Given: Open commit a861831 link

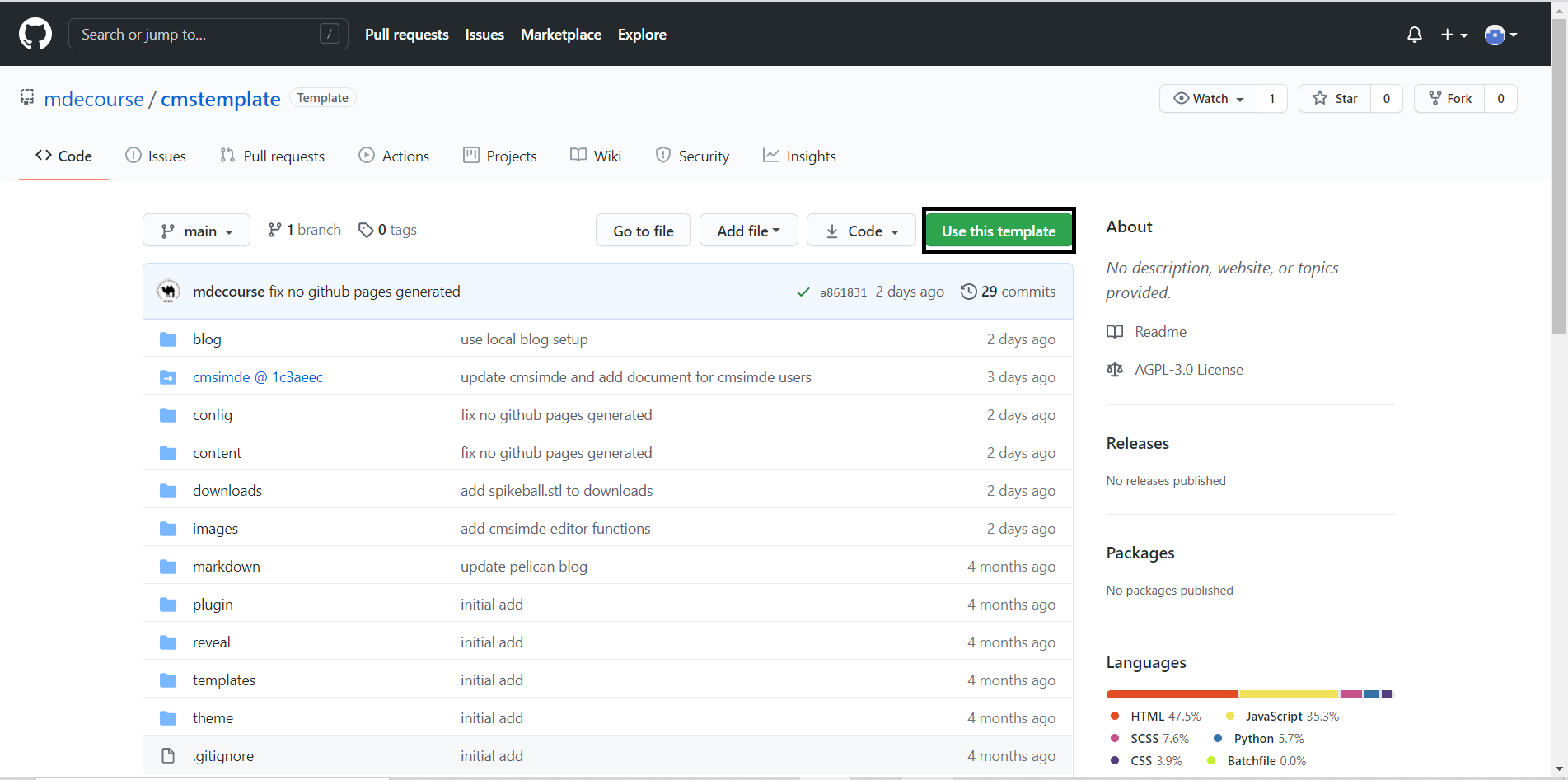Looking at the screenshot, I should (843, 292).
